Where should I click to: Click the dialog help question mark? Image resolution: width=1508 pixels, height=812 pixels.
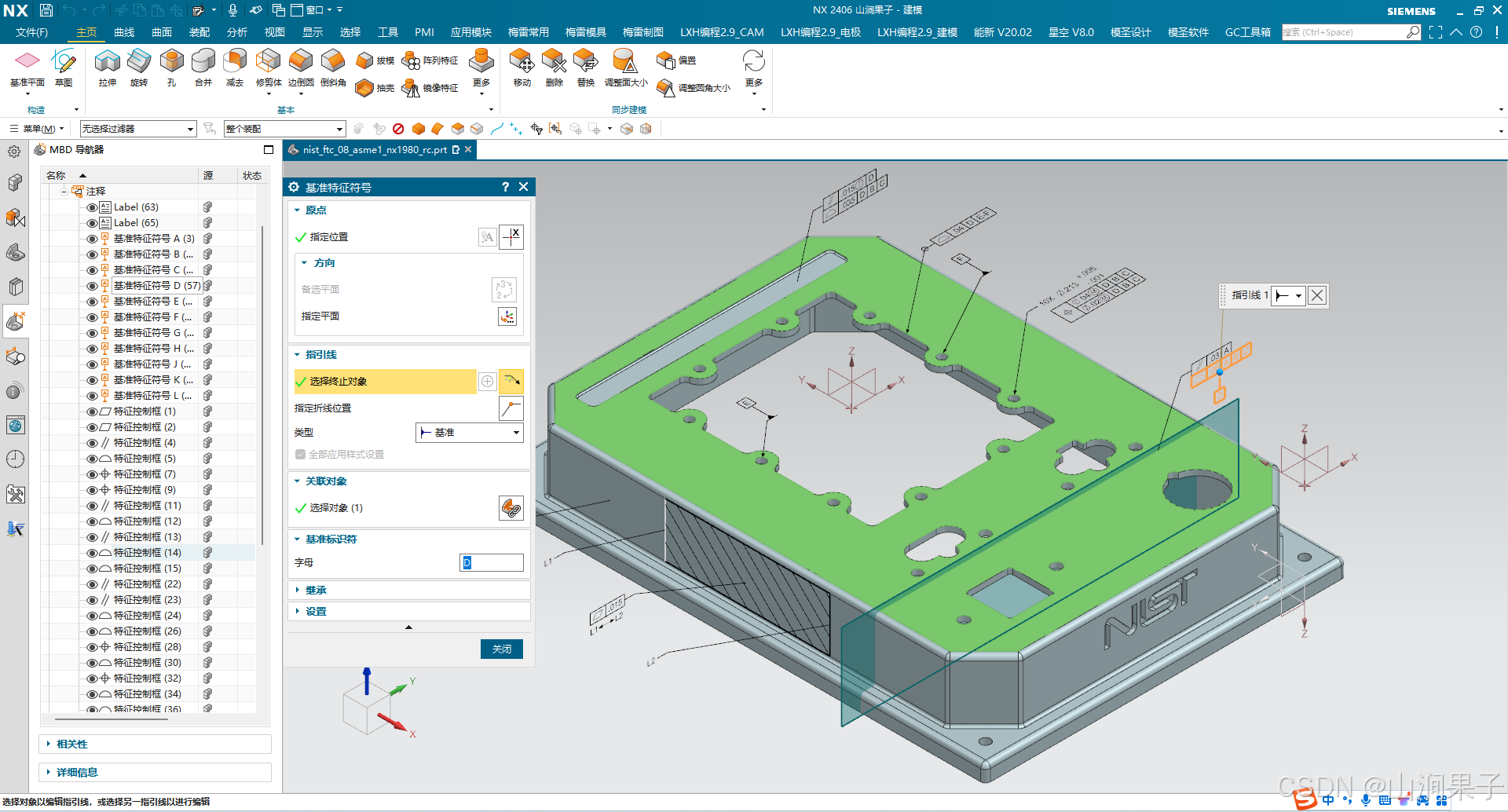(x=505, y=187)
